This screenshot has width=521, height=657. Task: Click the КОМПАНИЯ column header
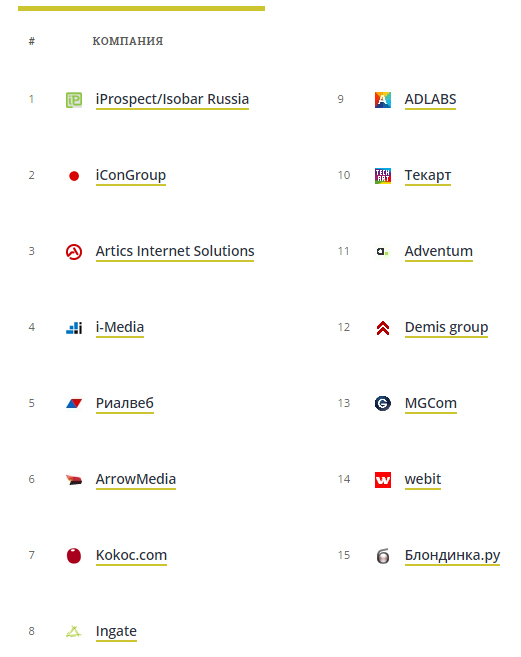click(128, 41)
